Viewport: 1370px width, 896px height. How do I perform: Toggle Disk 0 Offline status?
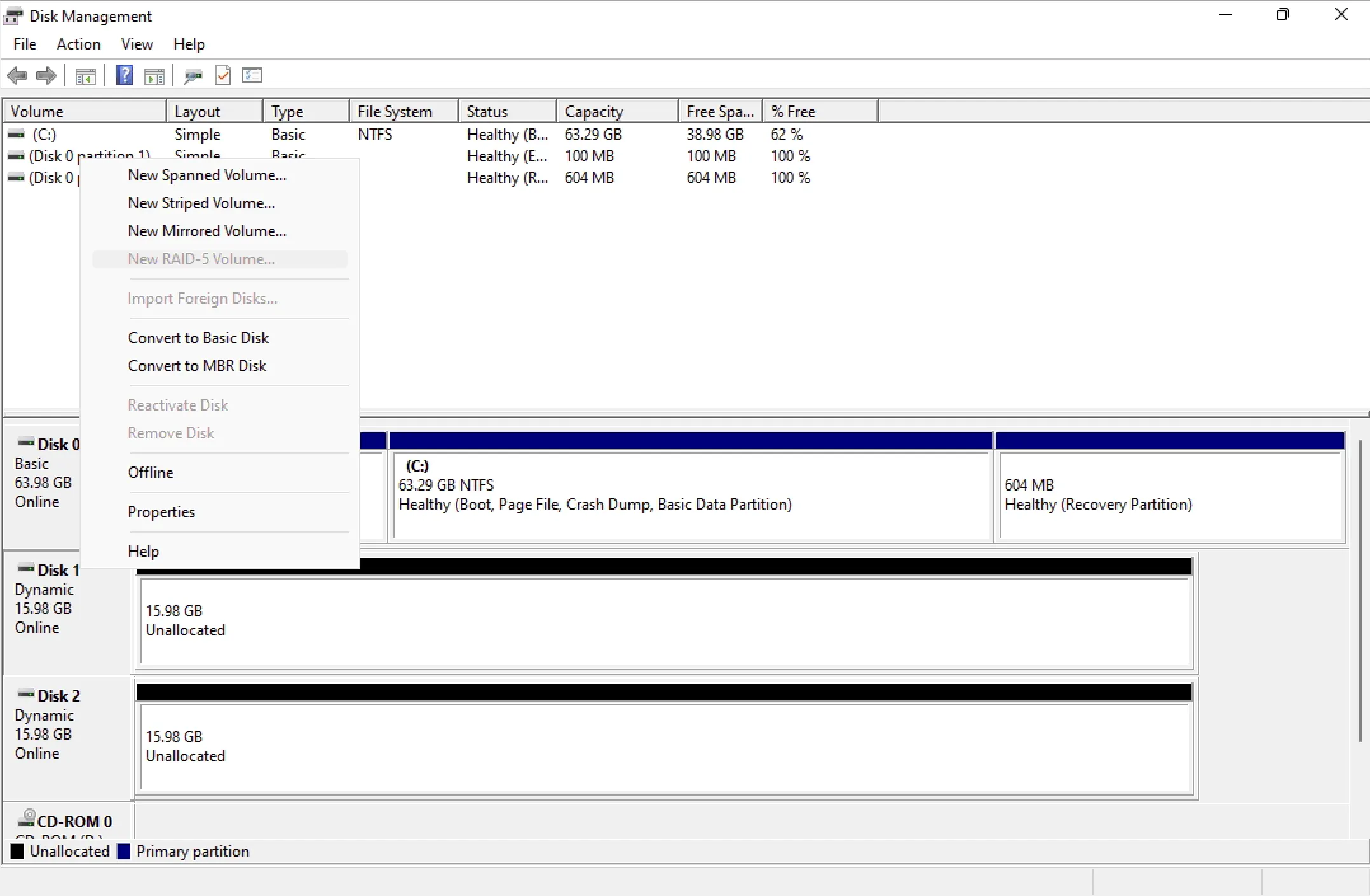pos(150,472)
